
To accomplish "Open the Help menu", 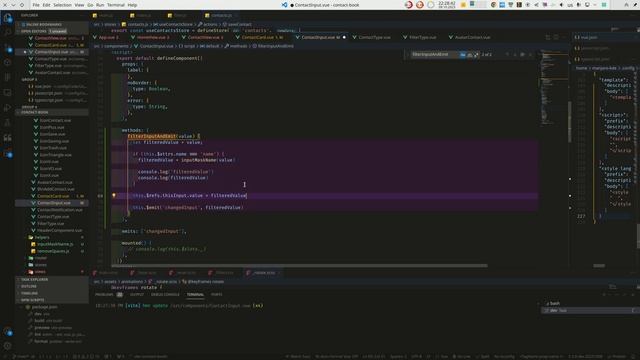I will [132, 5].
